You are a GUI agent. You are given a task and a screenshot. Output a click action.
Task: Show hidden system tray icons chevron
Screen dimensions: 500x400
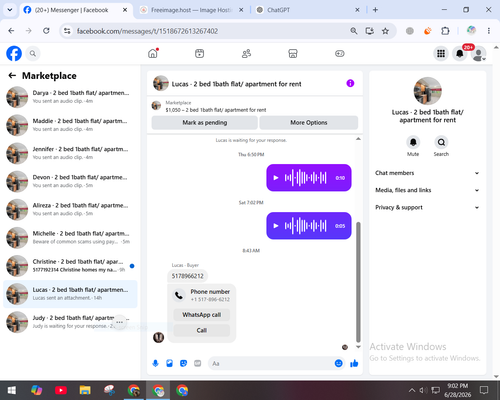pyautogui.click(x=412, y=390)
